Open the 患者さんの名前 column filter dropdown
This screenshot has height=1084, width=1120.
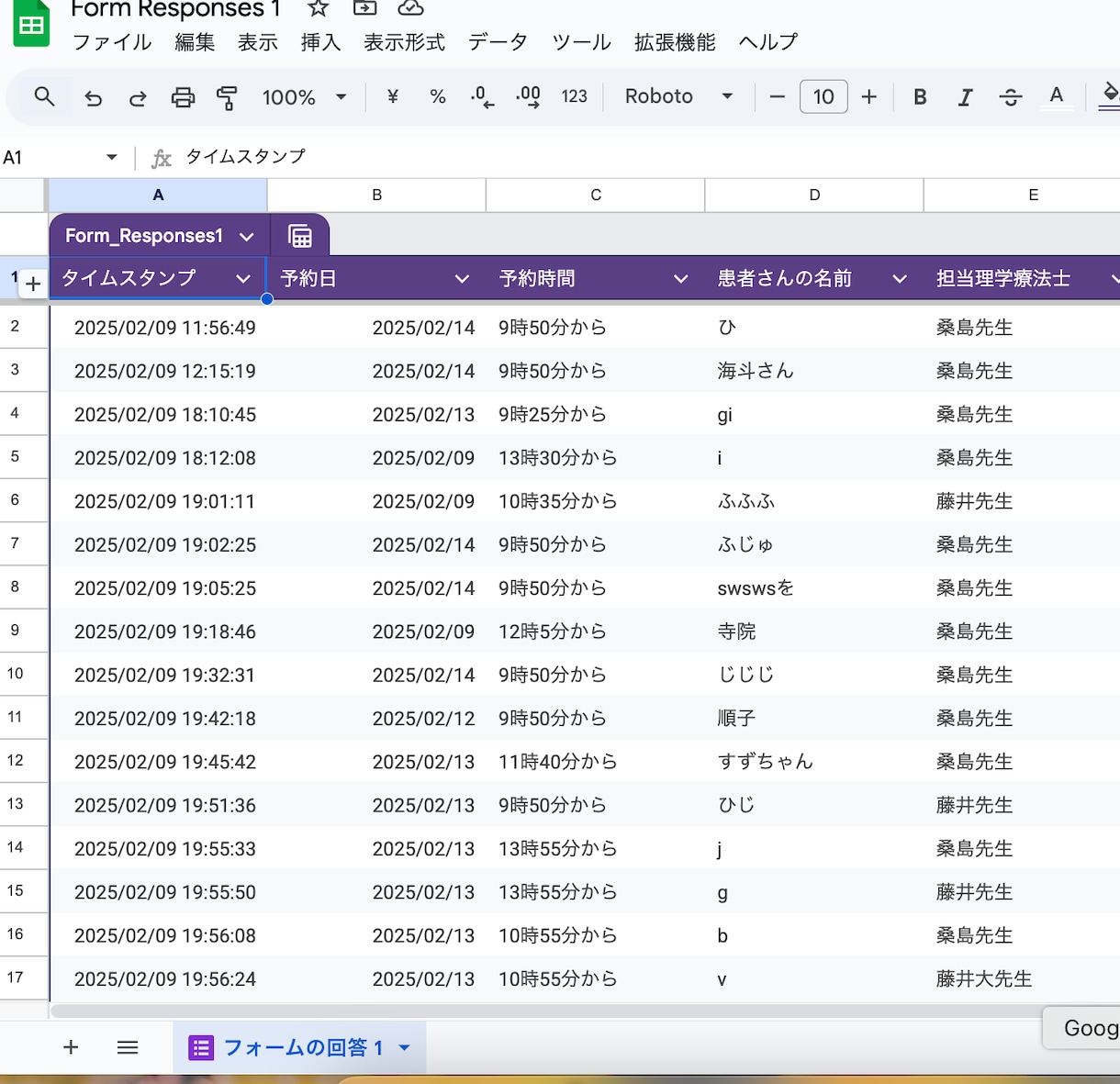(x=900, y=278)
